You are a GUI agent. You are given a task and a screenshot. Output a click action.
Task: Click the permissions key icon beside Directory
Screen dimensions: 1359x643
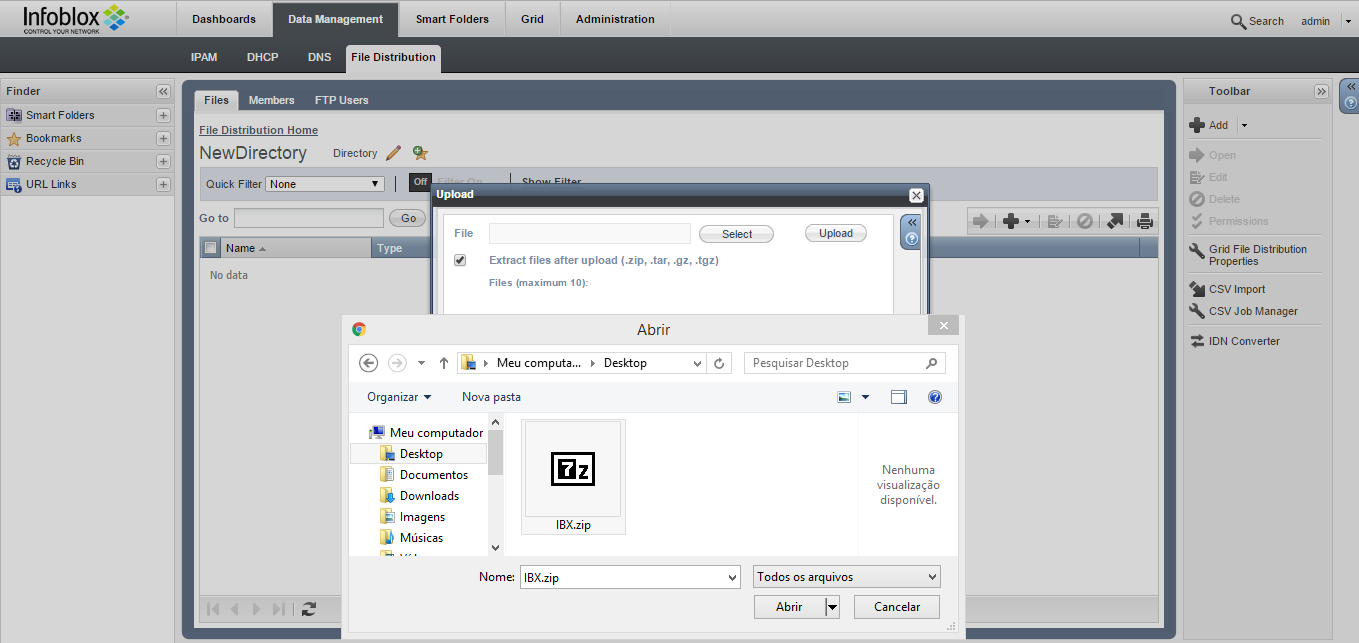click(x=418, y=152)
